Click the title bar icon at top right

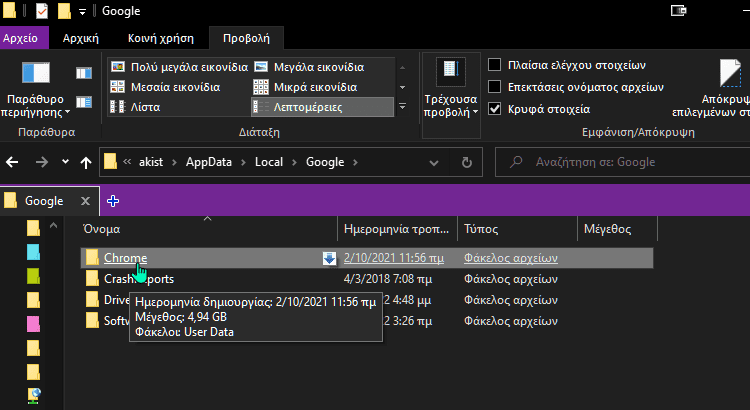point(679,11)
